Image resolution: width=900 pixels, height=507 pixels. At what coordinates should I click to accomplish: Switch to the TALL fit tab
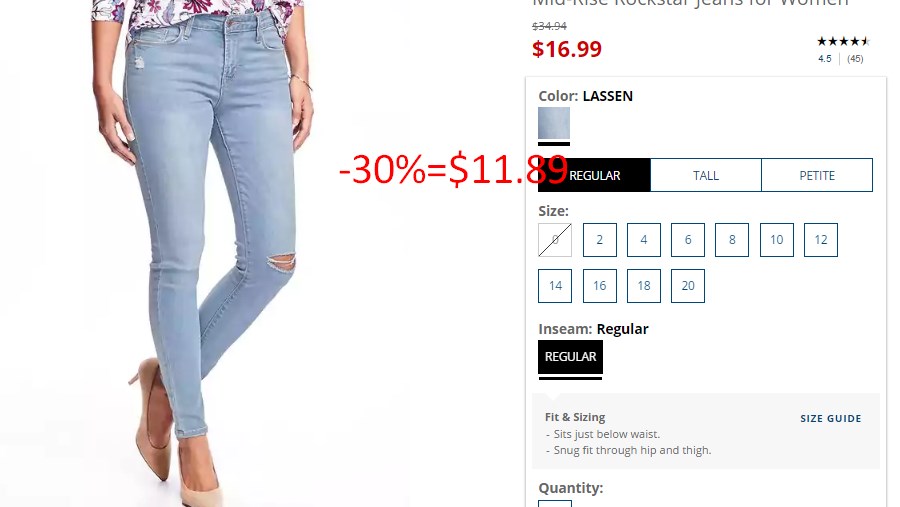tap(706, 175)
